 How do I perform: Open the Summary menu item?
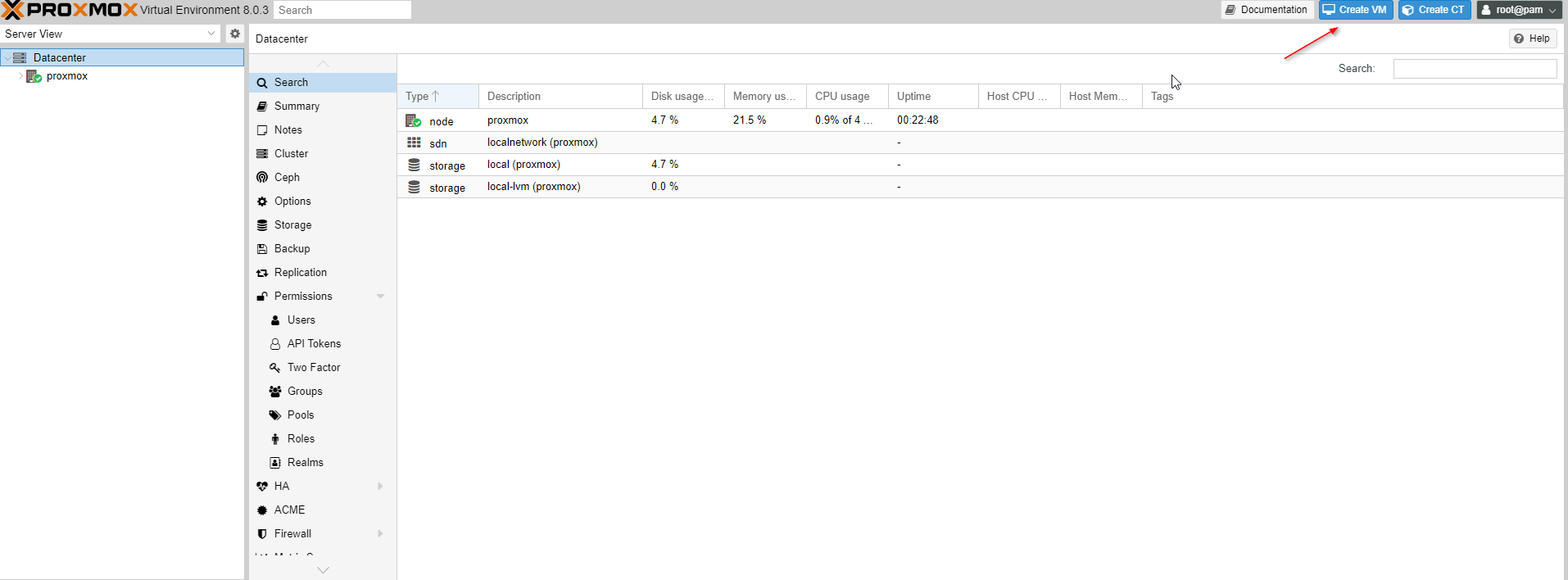point(297,106)
